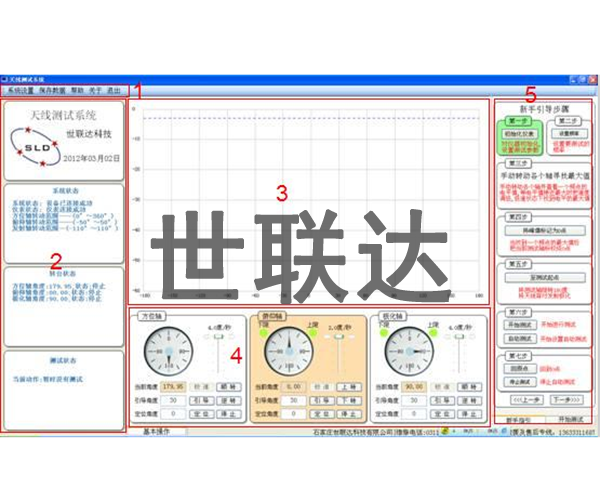Open the 保存数据 menu
Viewport: 600px width, 488px height.
(x=52, y=91)
